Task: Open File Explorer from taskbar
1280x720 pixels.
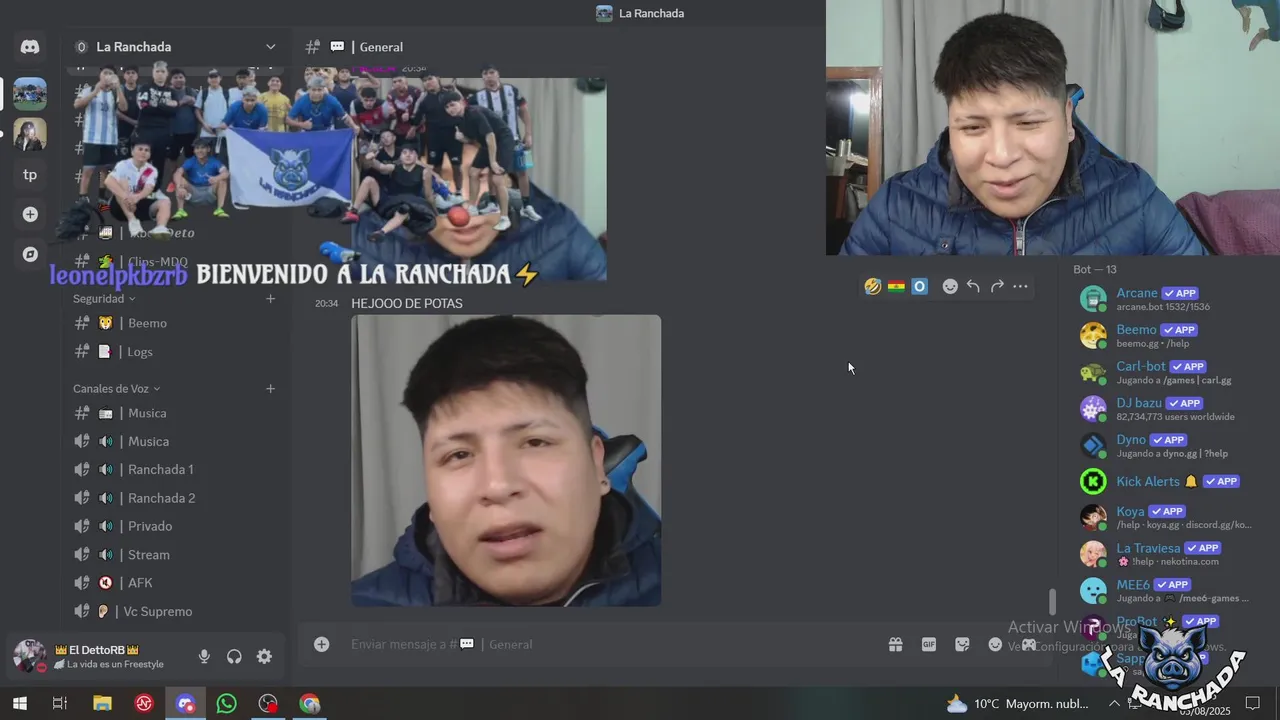Action: click(102, 704)
